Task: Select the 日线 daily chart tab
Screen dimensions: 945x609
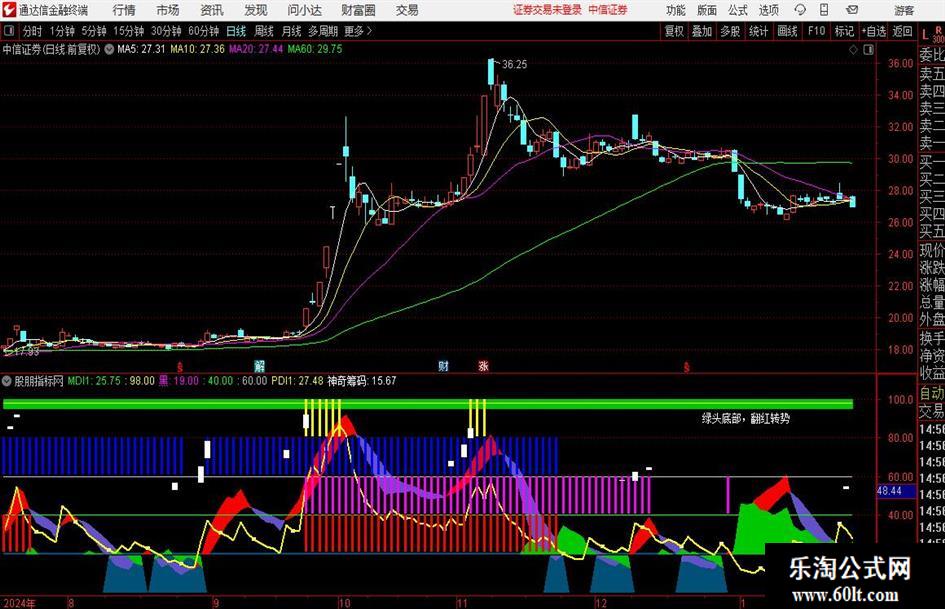Action: pos(236,31)
